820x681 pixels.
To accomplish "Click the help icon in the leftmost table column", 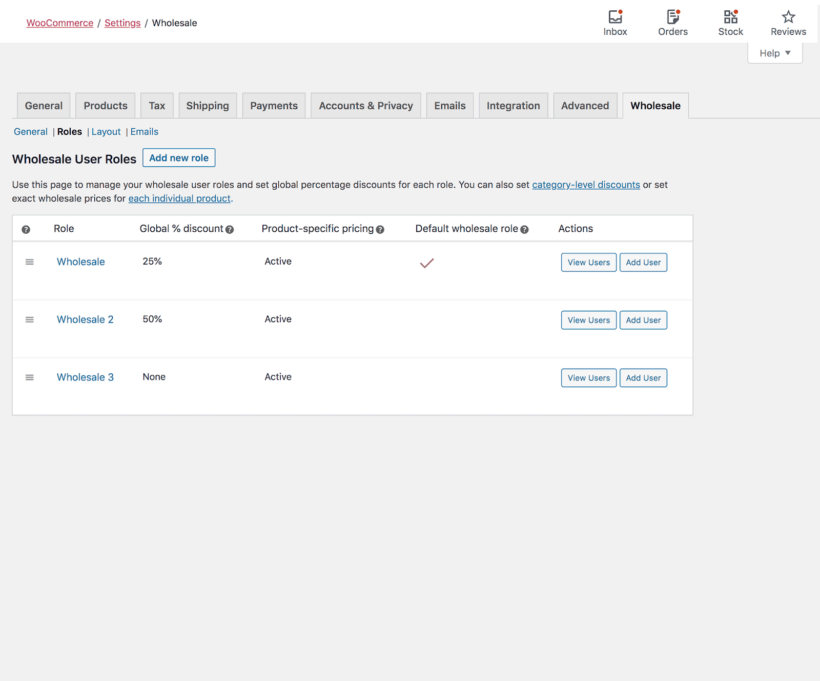I will pos(26,228).
